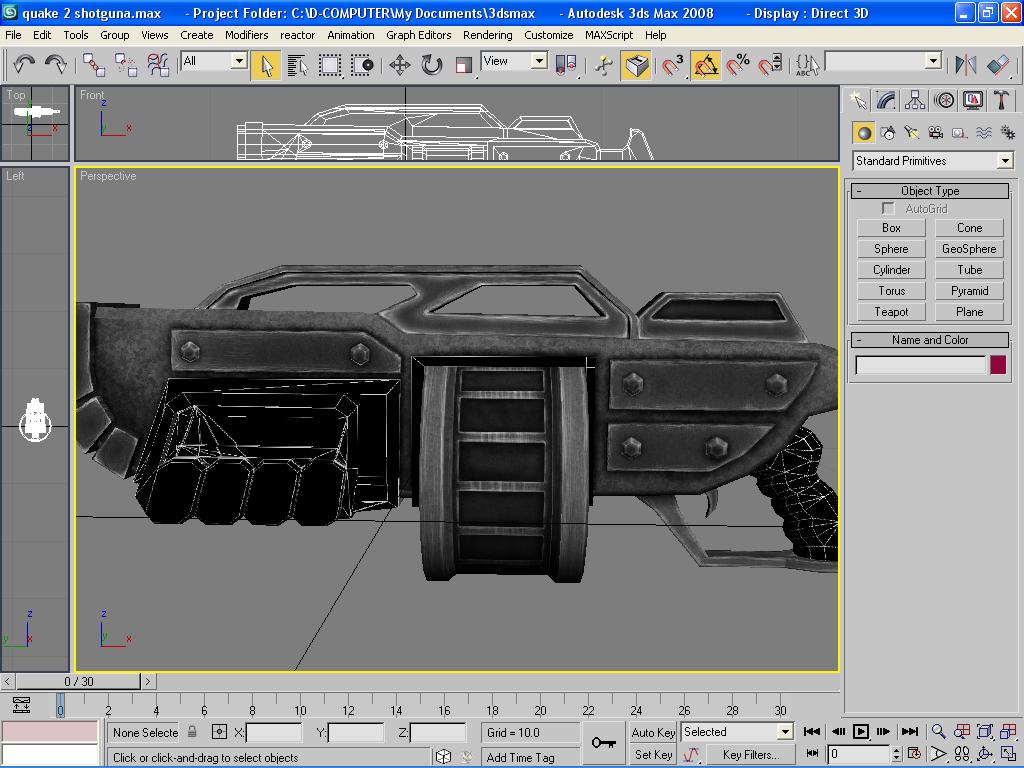Viewport: 1024px width, 768px height.
Task: Open the Graph Editors menu
Action: point(419,35)
